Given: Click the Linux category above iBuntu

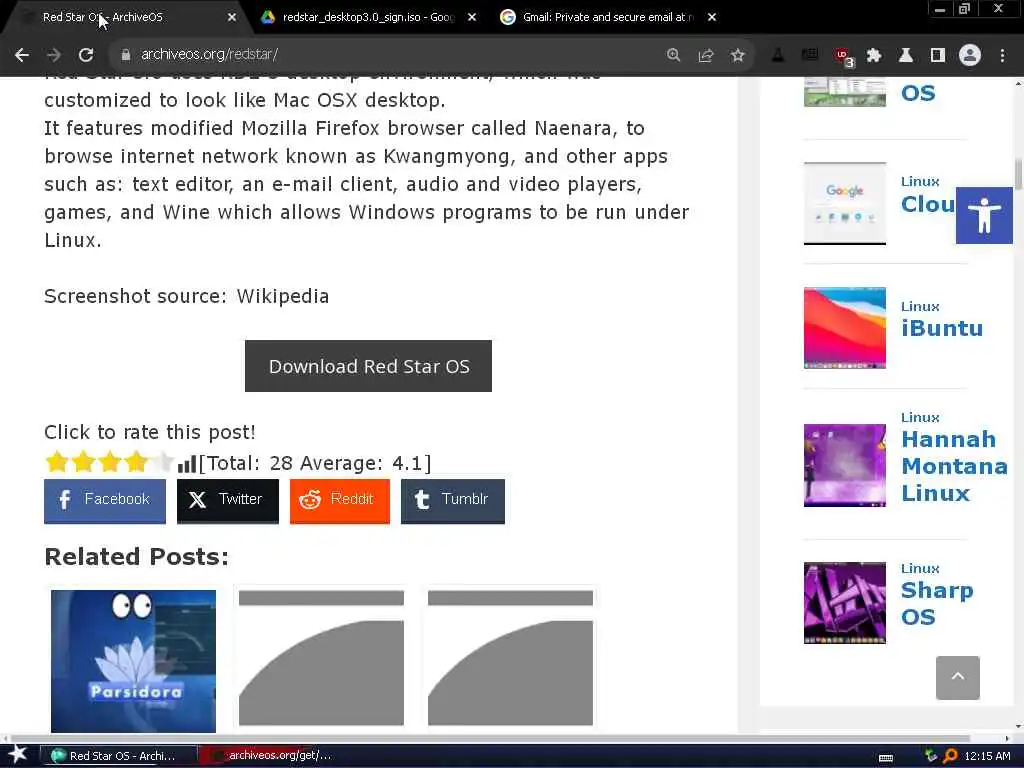Looking at the screenshot, I should [x=920, y=306].
